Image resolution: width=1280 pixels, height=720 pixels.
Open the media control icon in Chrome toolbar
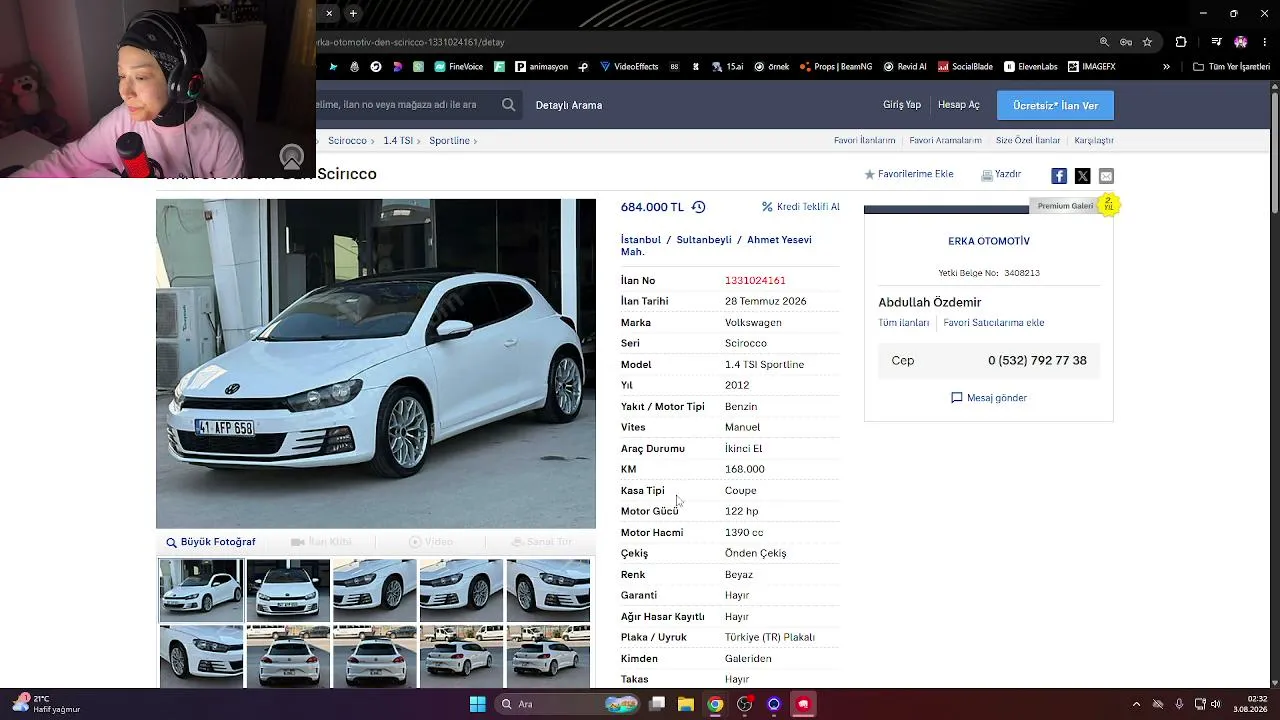point(1216,42)
